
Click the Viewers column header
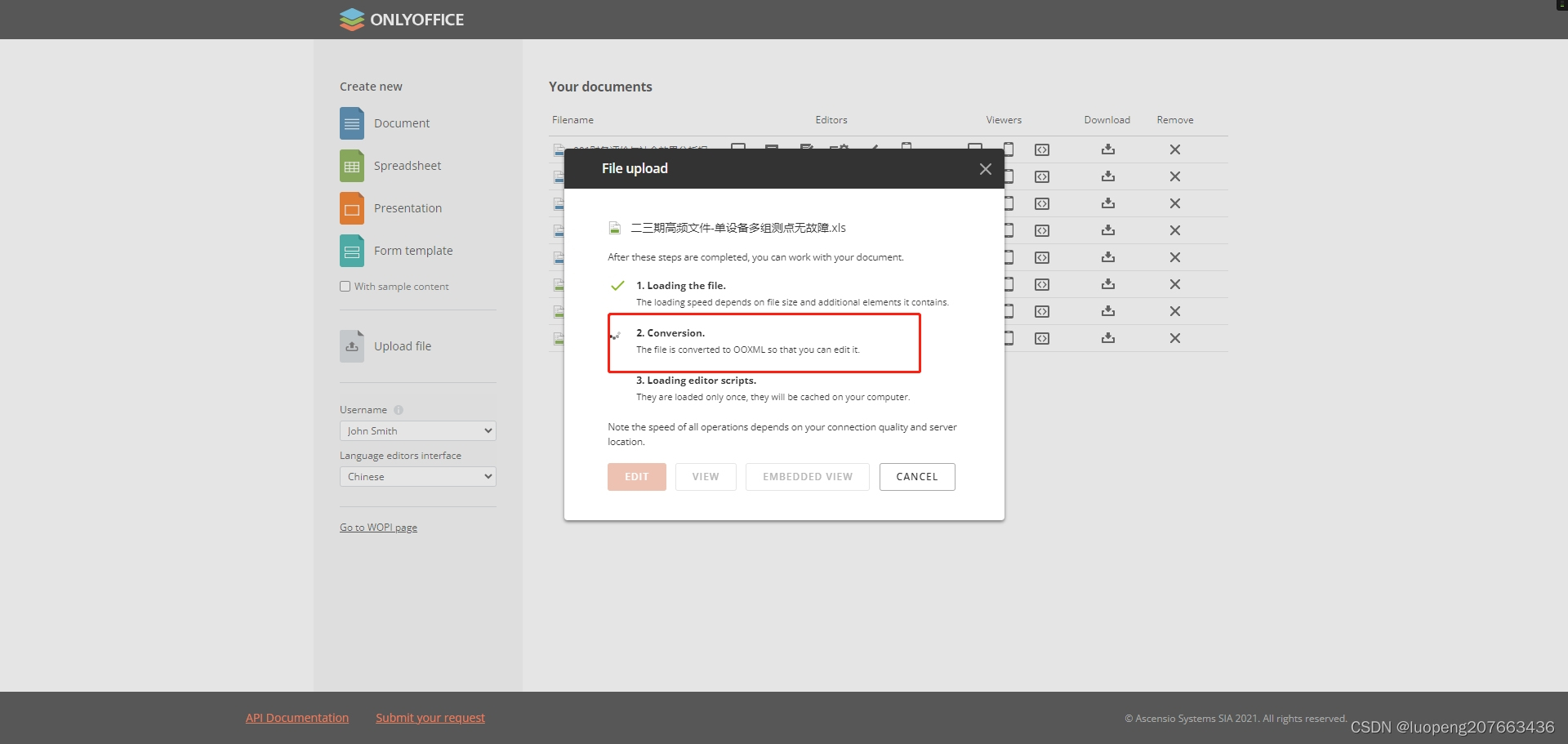[x=1004, y=120]
